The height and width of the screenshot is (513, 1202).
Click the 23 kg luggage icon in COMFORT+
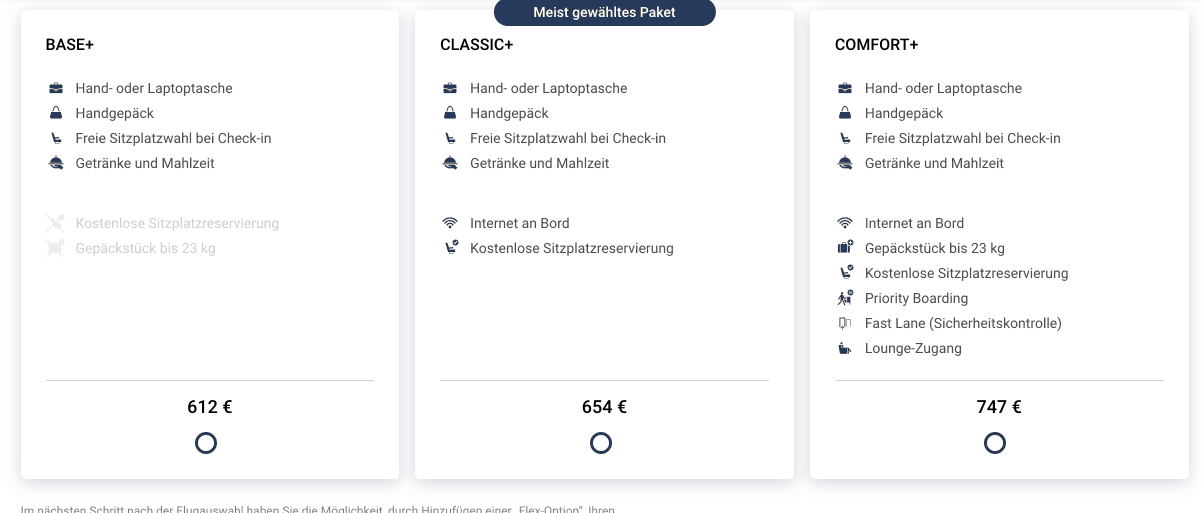(x=845, y=248)
